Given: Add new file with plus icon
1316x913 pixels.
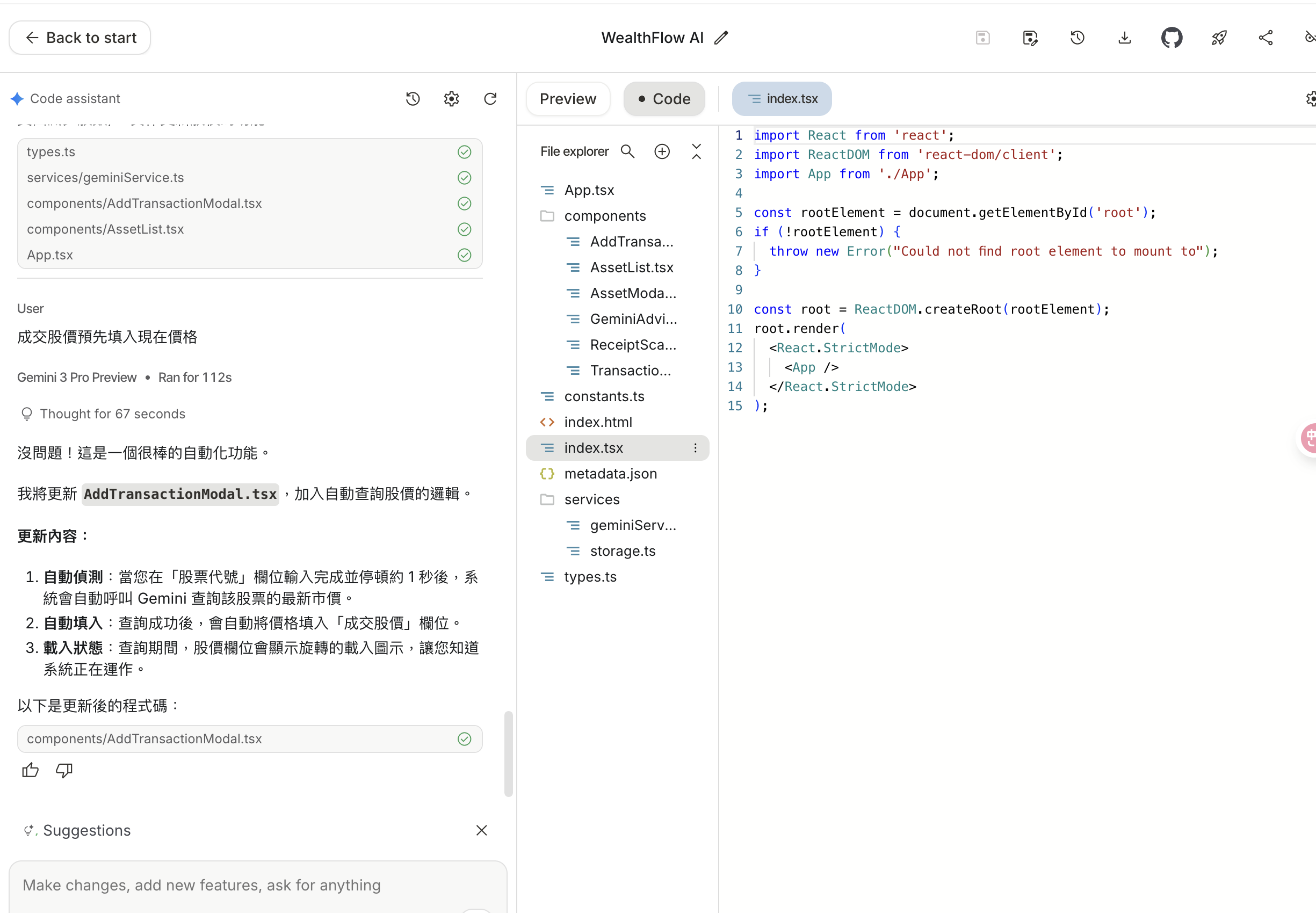Looking at the screenshot, I should (x=662, y=151).
